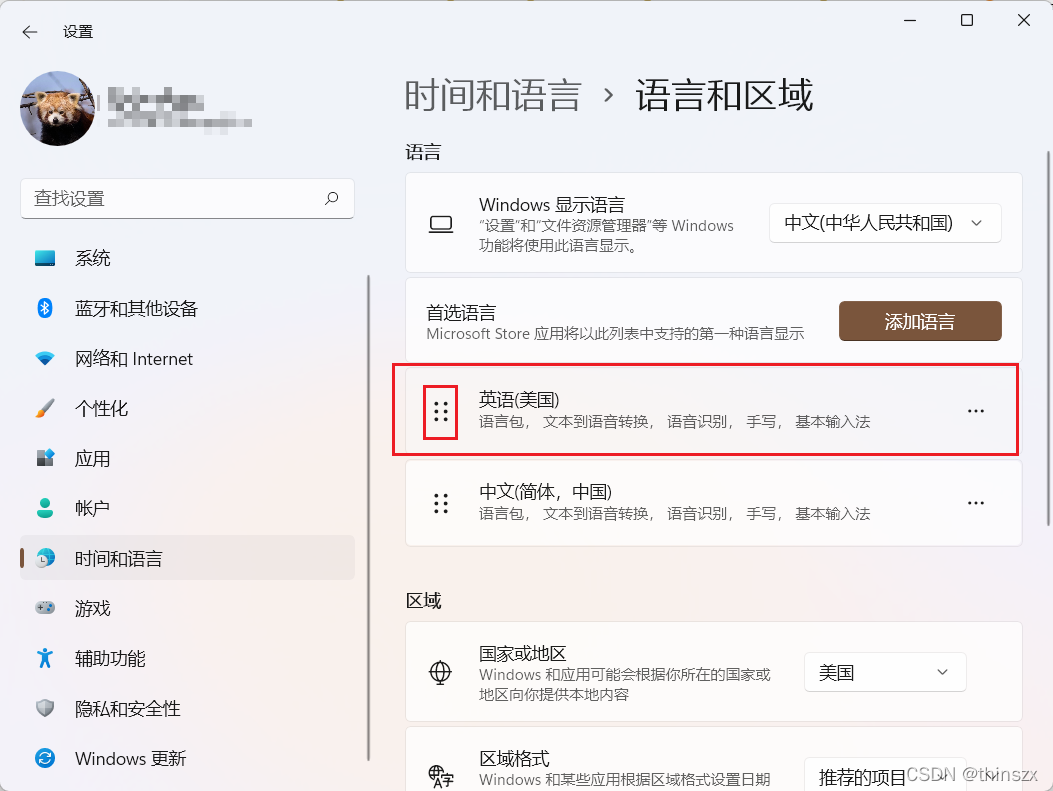Click the Bluetooth icon in sidebar
The image size is (1053, 791).
click(45, 308)
